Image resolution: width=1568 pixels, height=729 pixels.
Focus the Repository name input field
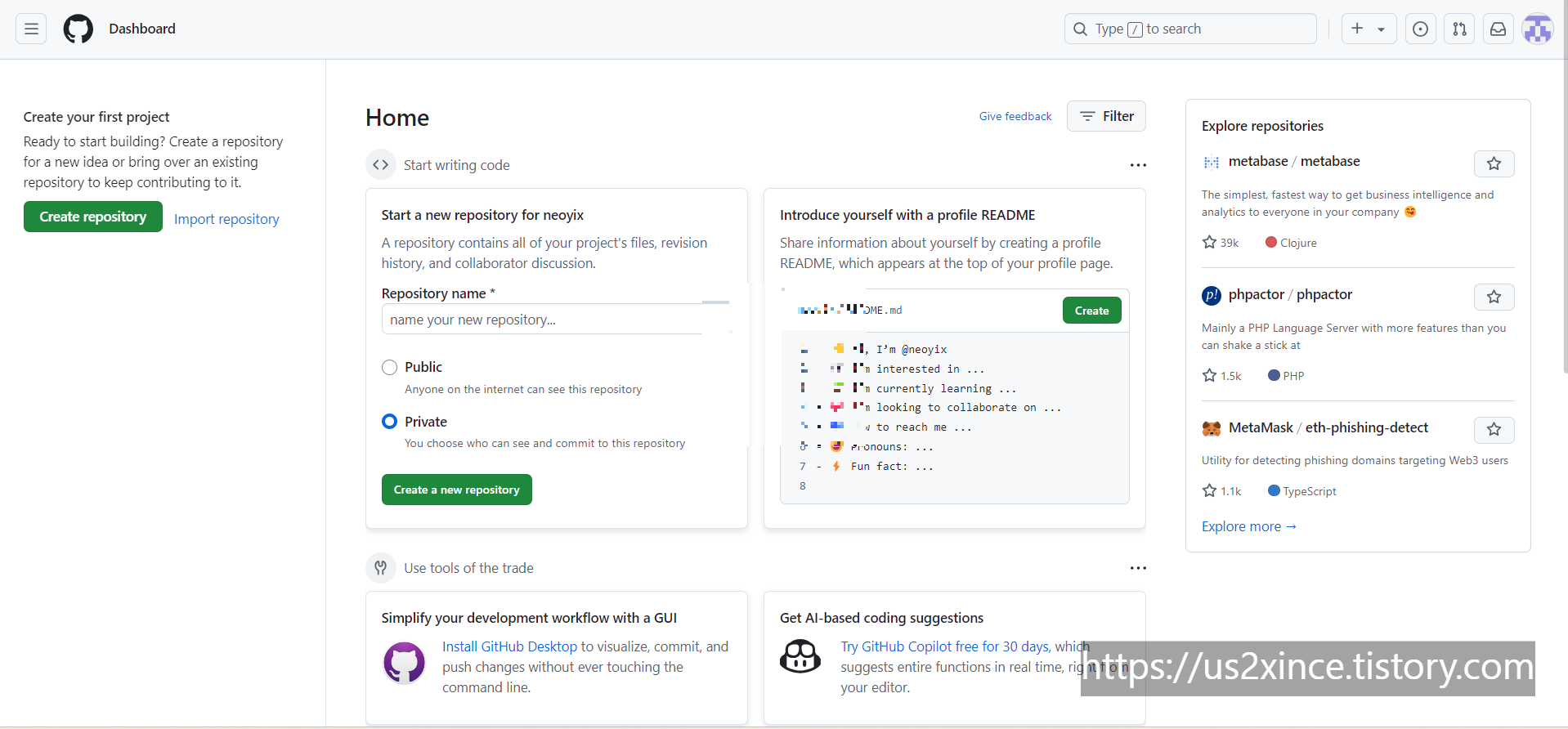tap(556, 320)
